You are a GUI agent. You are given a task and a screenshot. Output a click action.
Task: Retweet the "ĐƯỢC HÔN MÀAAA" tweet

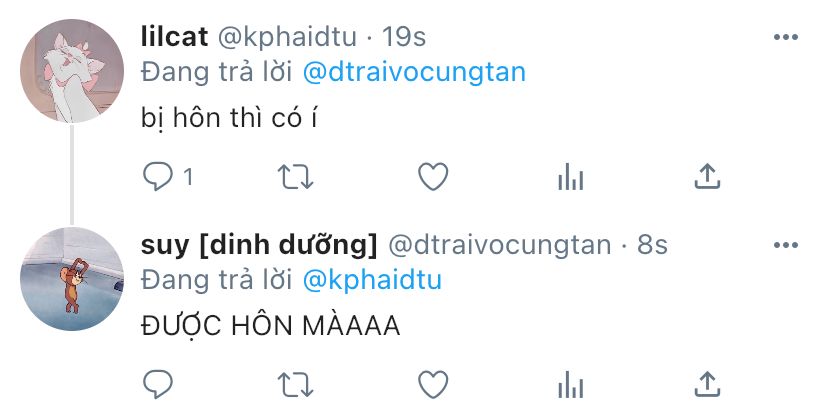(295, 384)
